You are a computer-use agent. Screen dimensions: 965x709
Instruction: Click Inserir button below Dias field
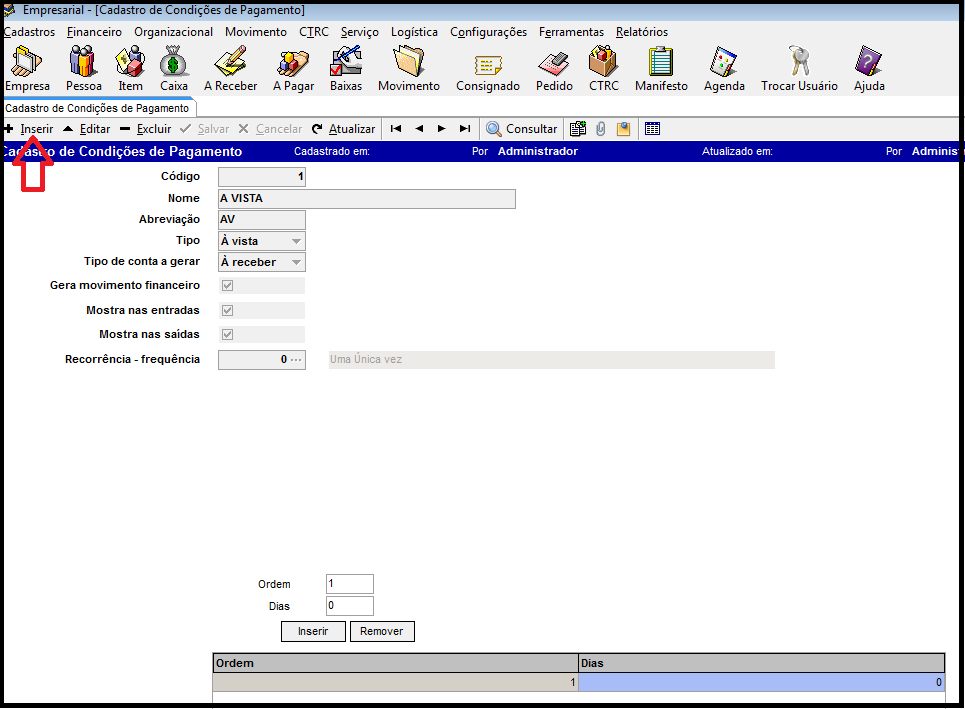coord(313,632)
